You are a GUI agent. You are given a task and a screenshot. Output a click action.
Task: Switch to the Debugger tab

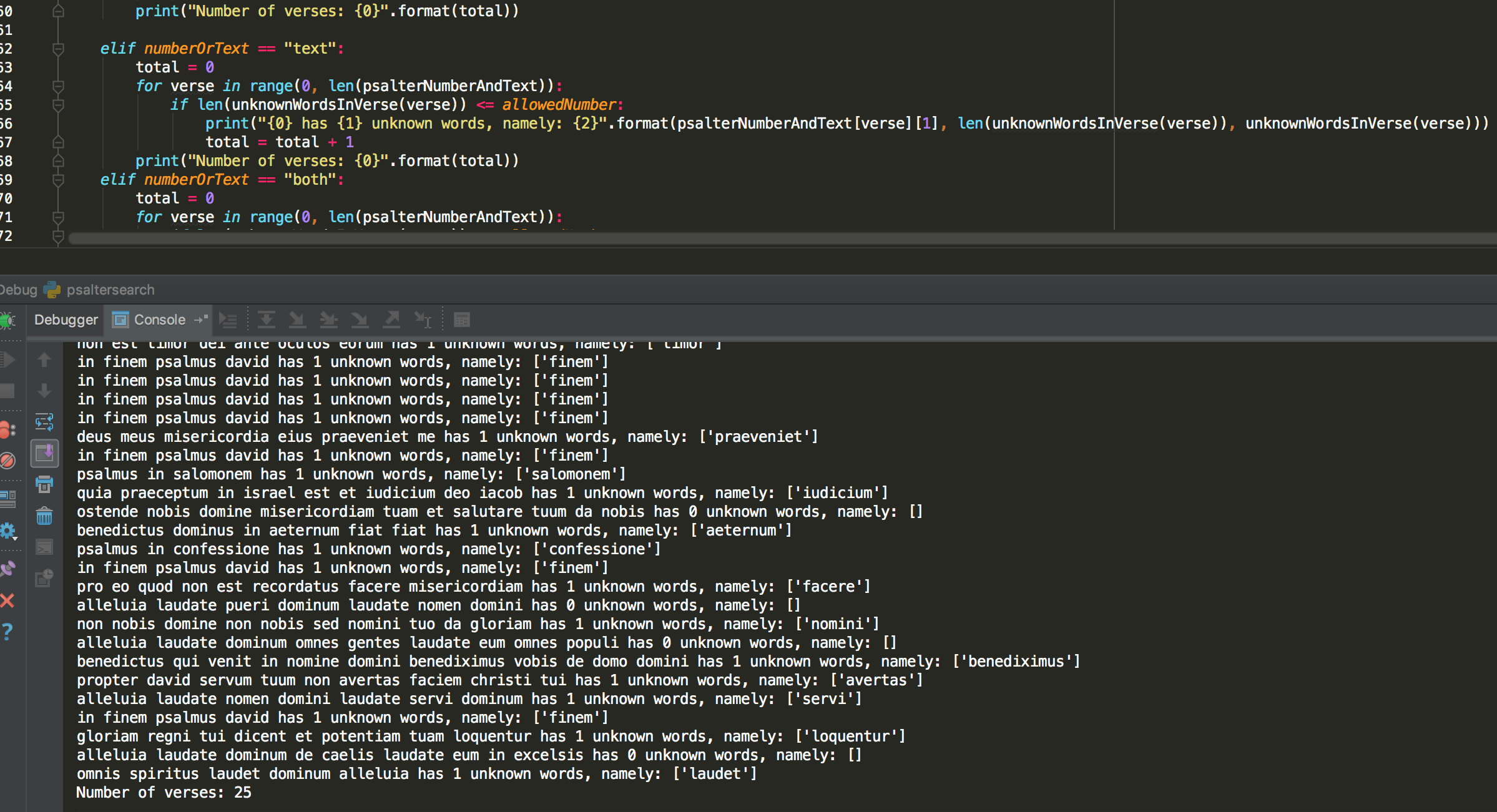(x=66, y=320)
